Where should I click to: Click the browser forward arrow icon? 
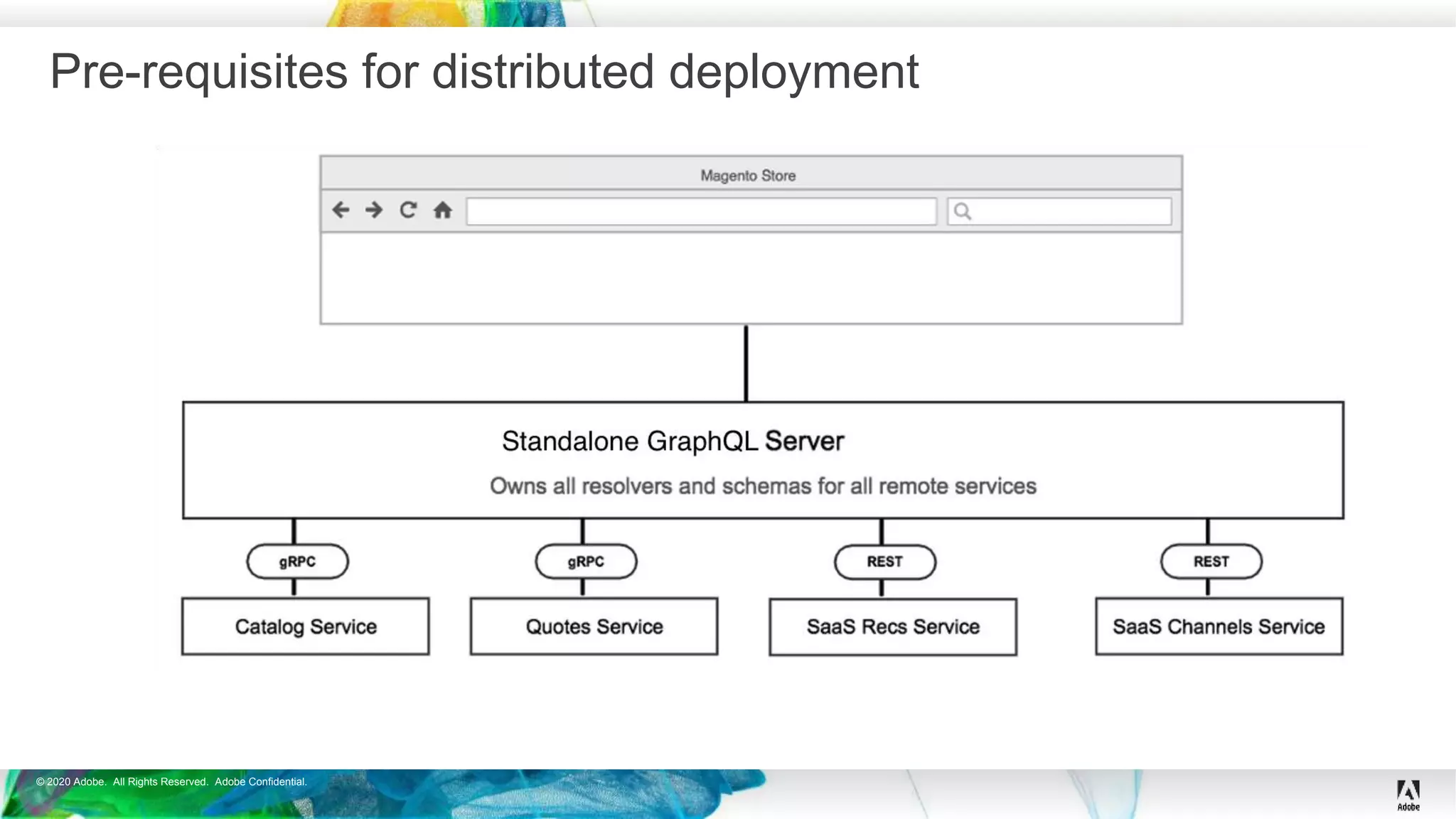tap(374, 210)
